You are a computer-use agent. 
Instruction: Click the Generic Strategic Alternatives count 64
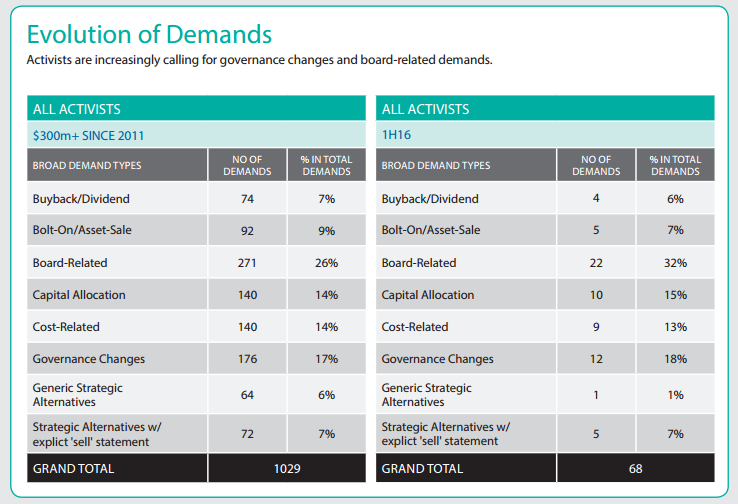(247, 395)
